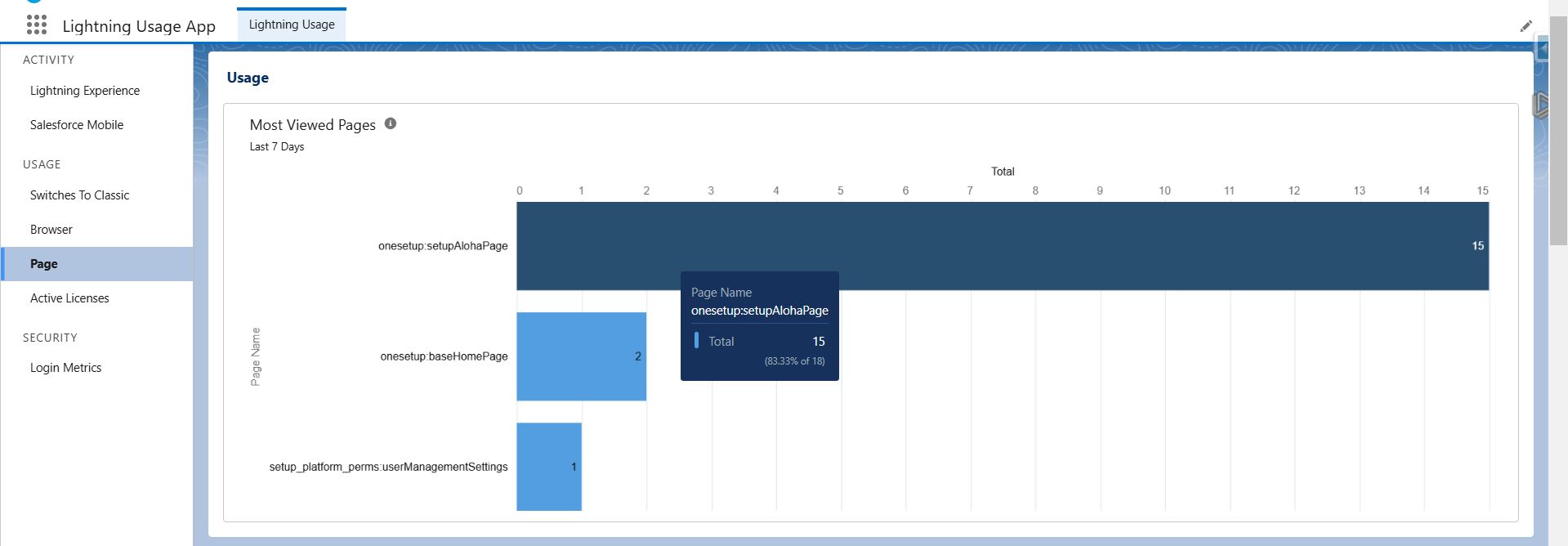This screenshot has width=1568, height=546.
Task: Click the side panel arrow icon at right edge
Action: 1543,50
